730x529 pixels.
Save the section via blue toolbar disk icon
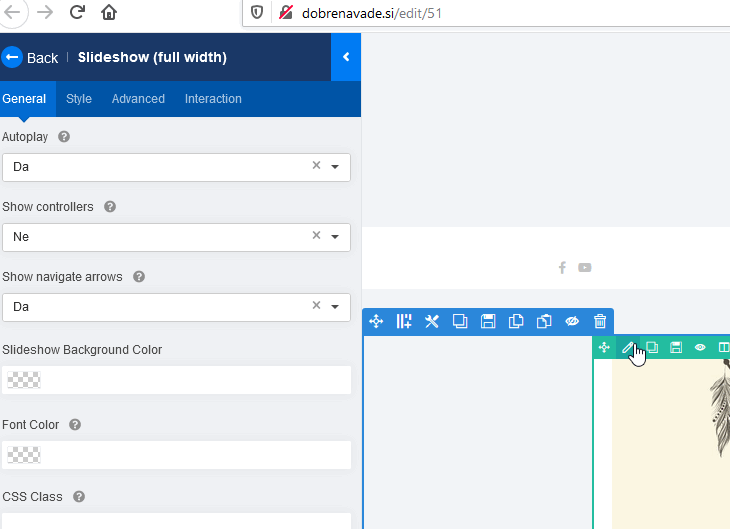pos(488,321)
